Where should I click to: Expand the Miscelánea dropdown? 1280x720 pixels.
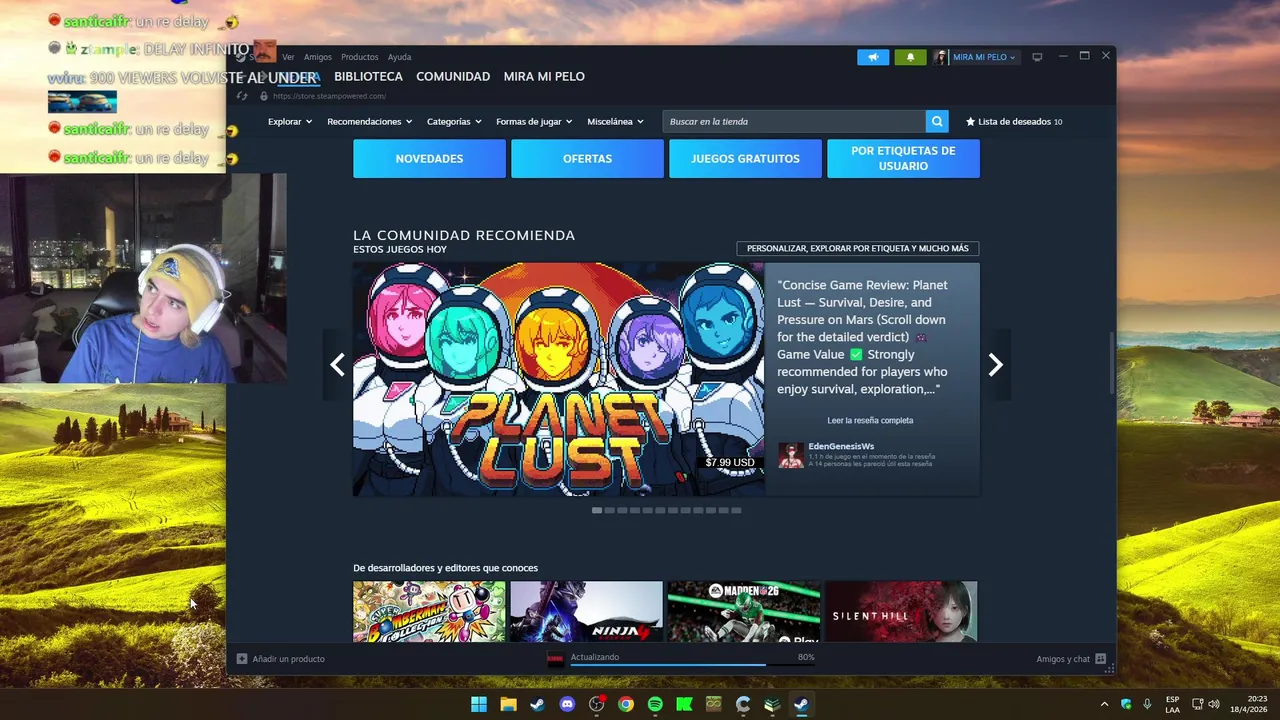tap(615, 121)
